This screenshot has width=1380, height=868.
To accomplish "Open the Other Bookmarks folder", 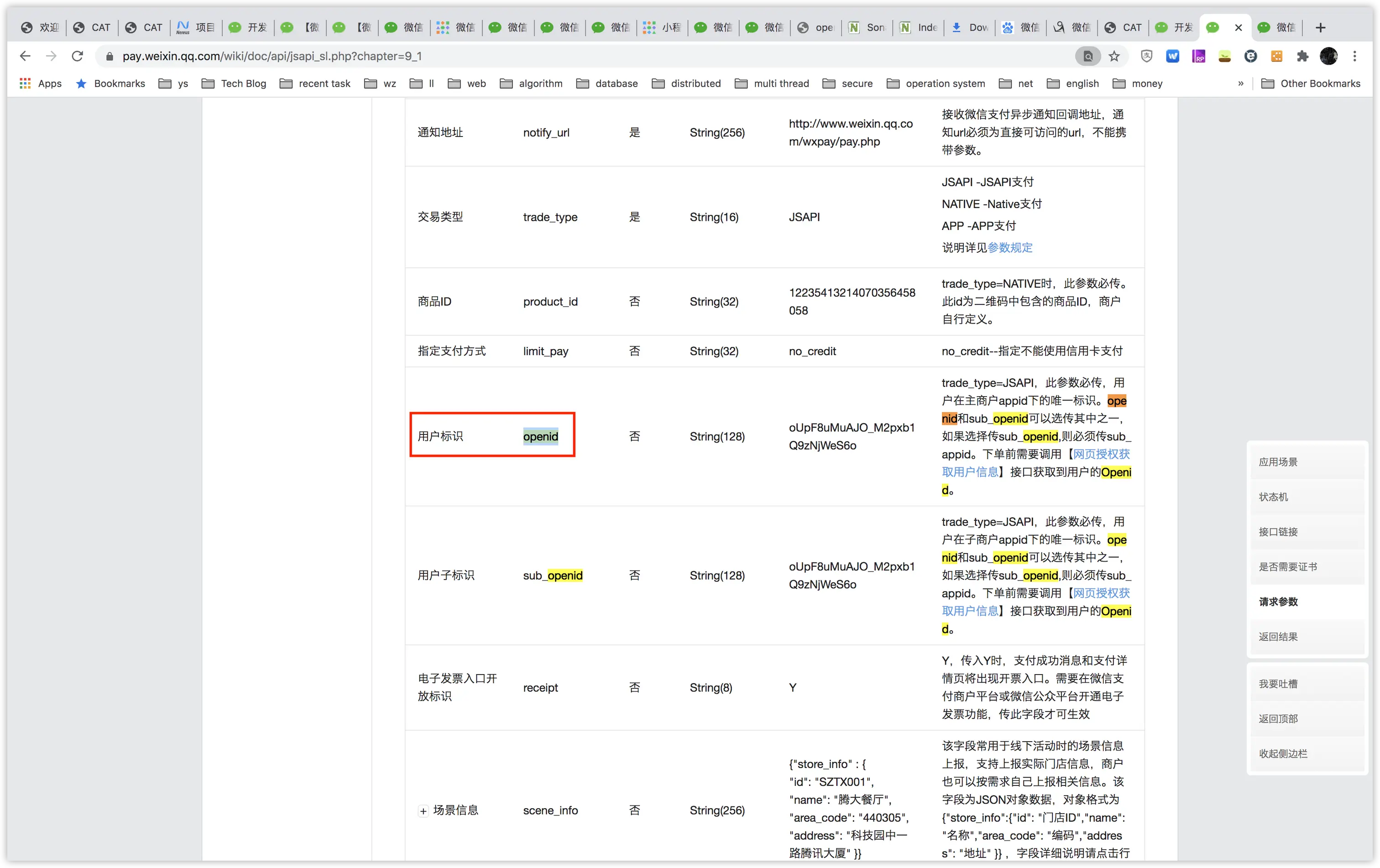I will click(x=1311, y=84).
